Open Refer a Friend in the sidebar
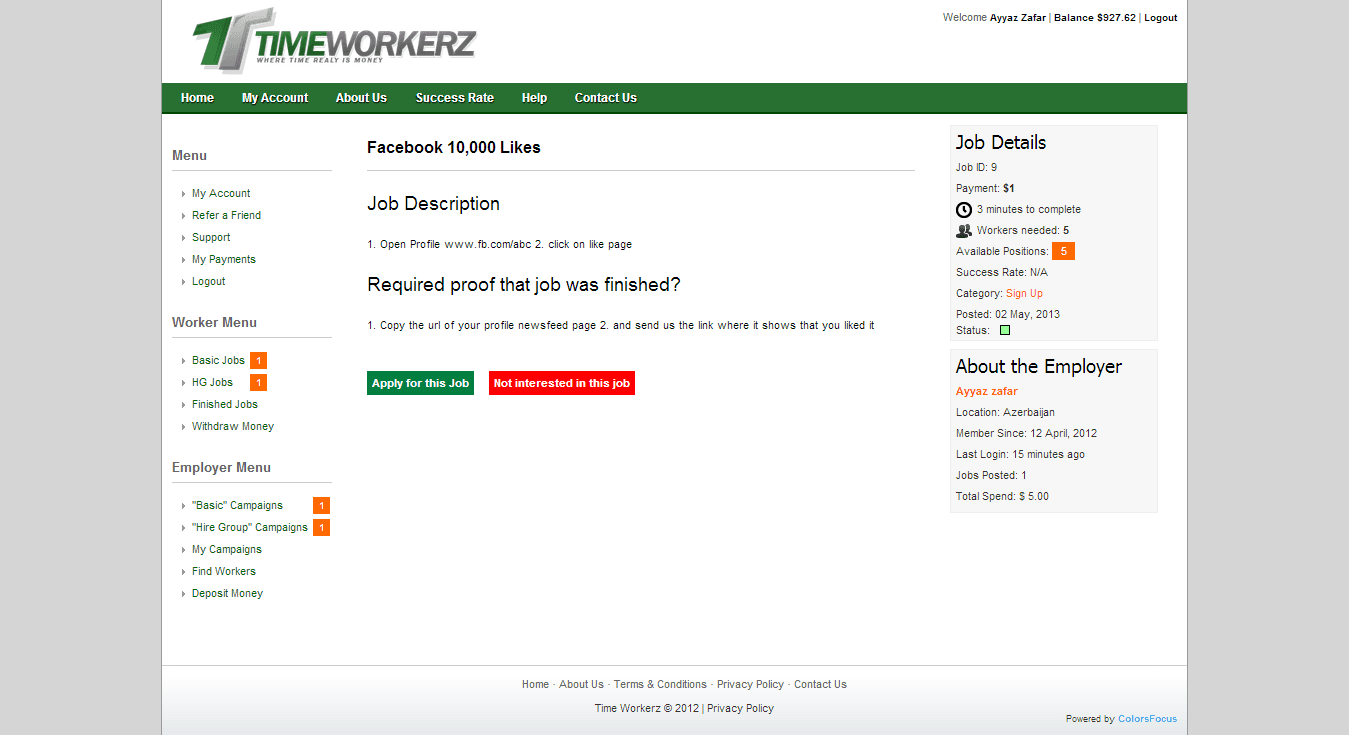Image resolution: width=1349 pixels, height=735 pixels. [226, 216]
